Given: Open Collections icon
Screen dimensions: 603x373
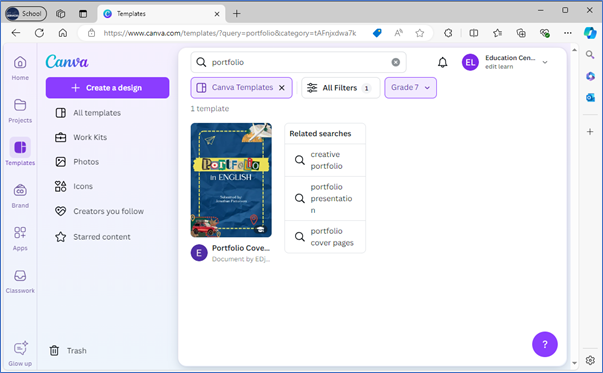Looking at the screenshot, I should point(521,33).
